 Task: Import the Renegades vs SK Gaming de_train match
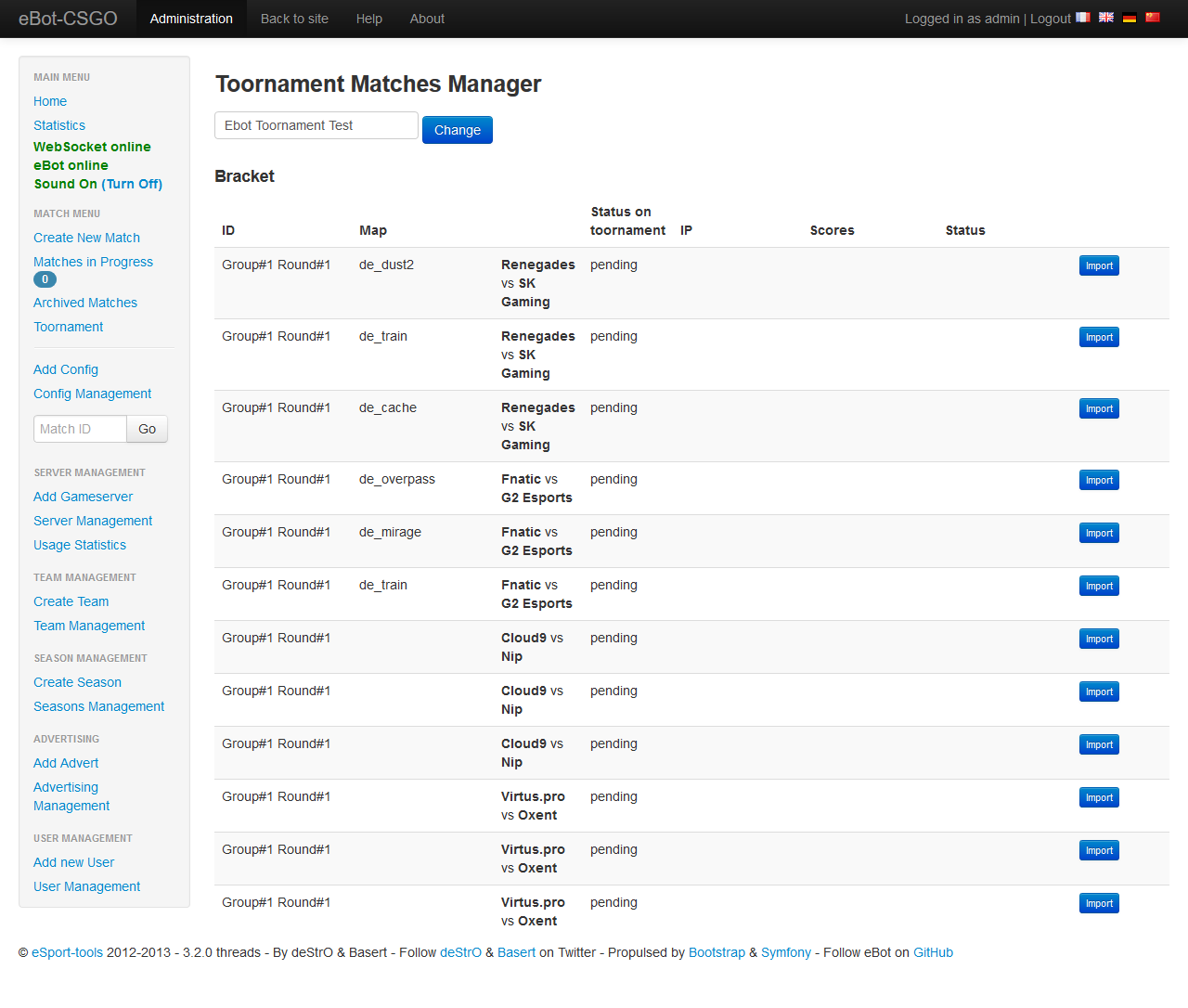1099,337
